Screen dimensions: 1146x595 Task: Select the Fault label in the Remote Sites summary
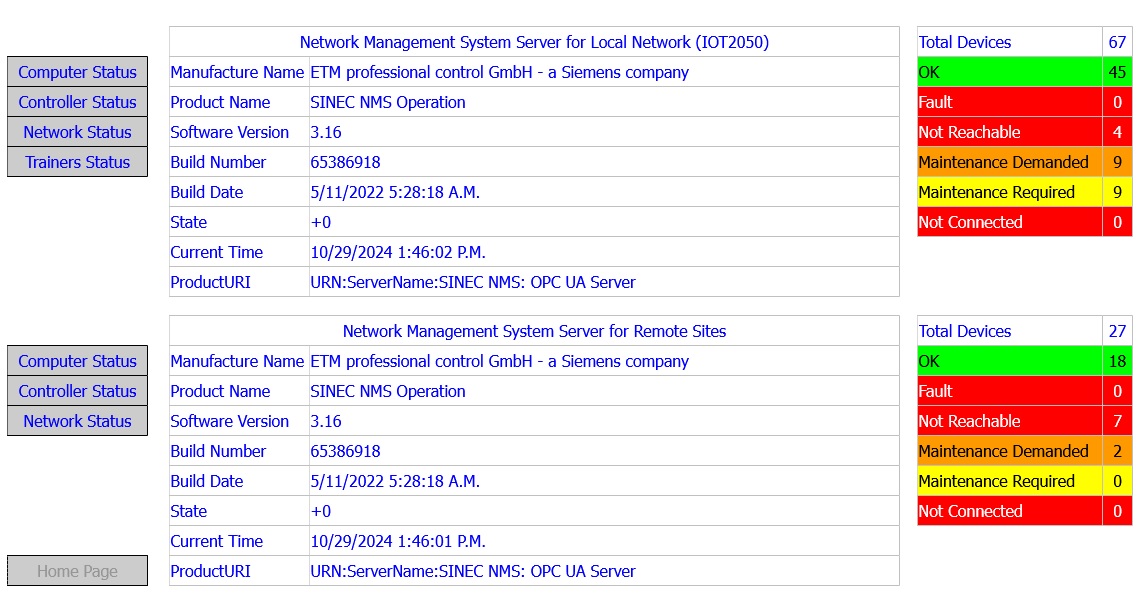(936, 391)
